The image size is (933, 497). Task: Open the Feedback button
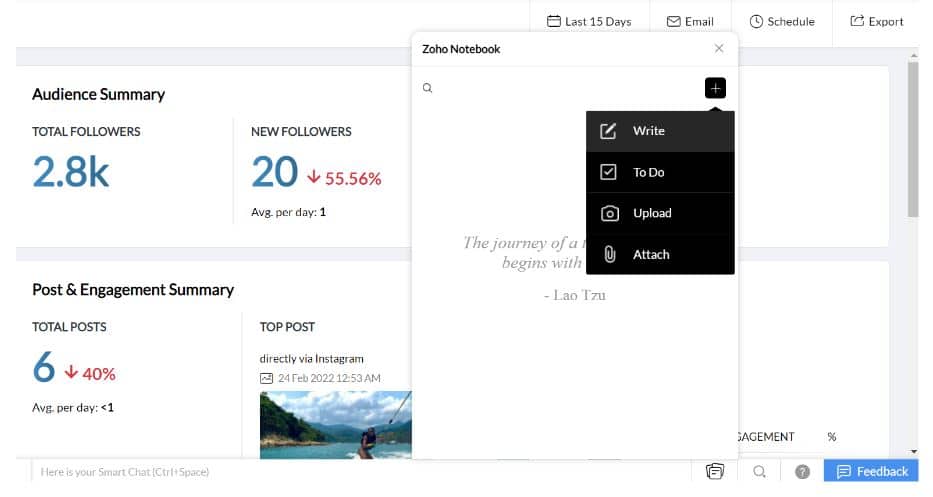[x=872, y=472]
